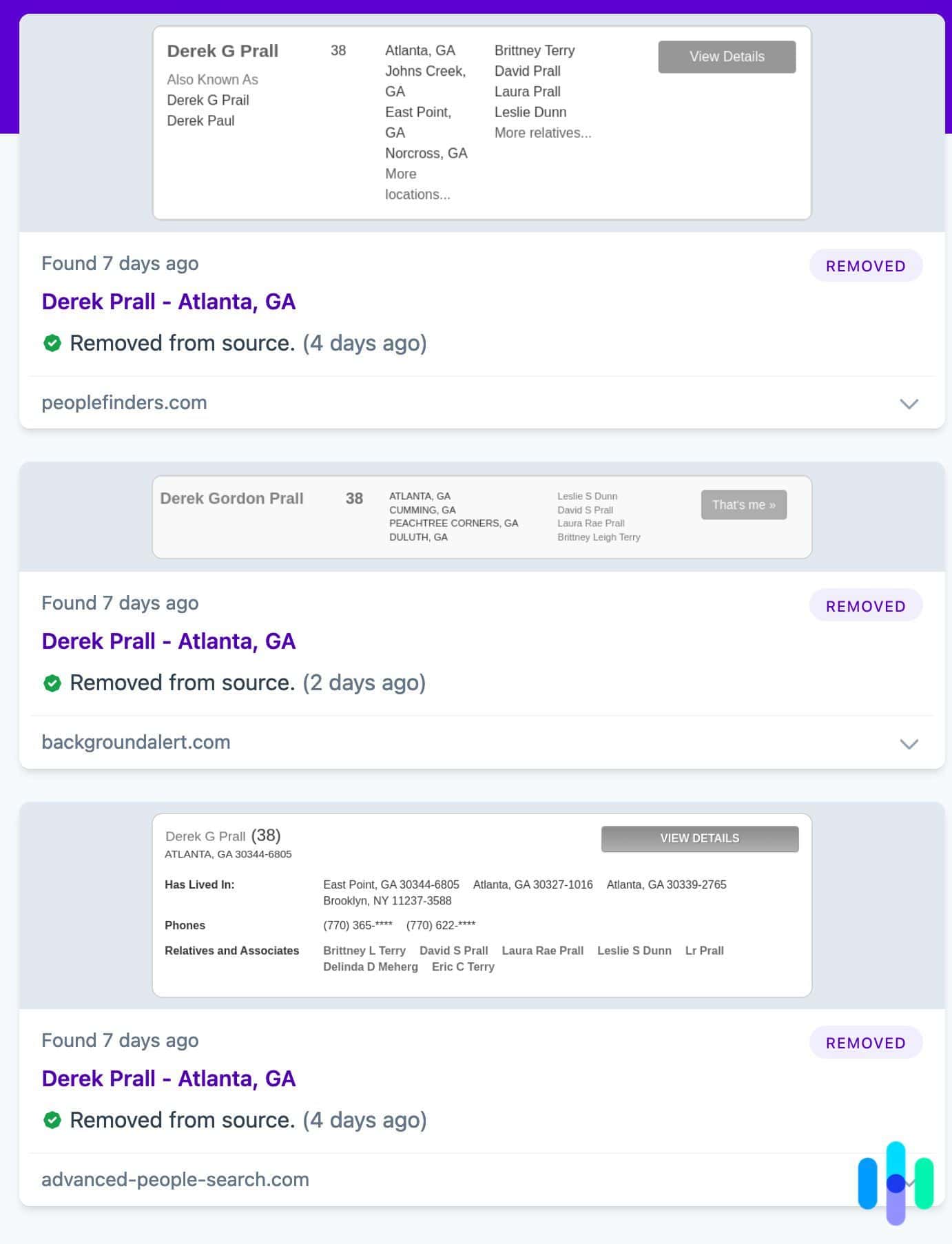Click green checkmark on the backgroundalert.com removal status
Screen dimensions: 952x1244
(53, 683)
